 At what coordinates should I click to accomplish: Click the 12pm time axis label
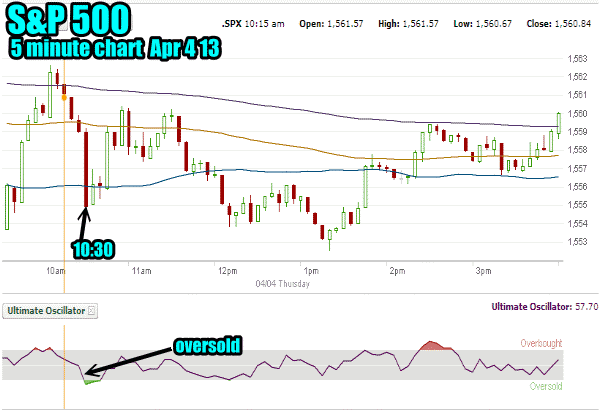(x=228, y=271)
